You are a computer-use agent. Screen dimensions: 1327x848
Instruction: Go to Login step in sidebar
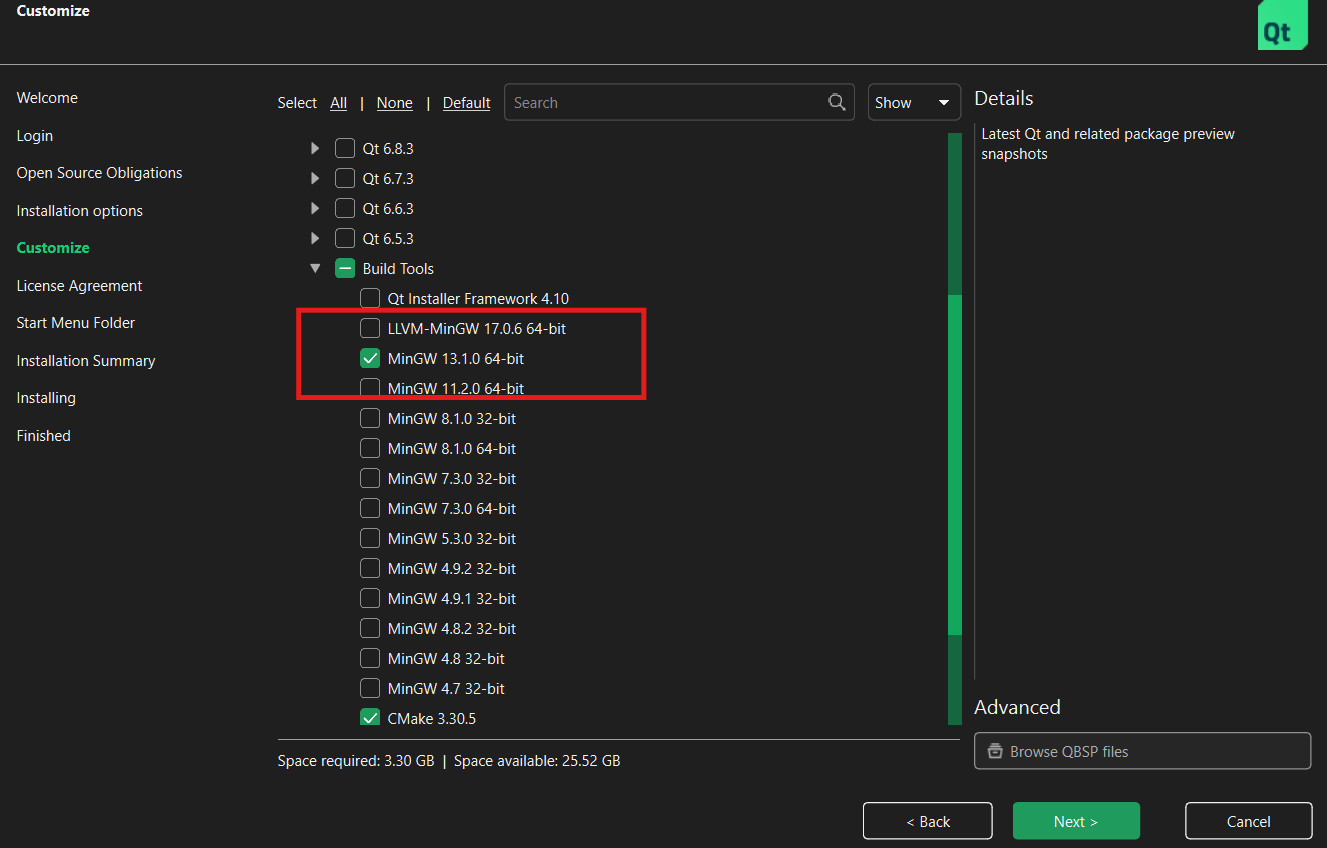coord(35,135)
